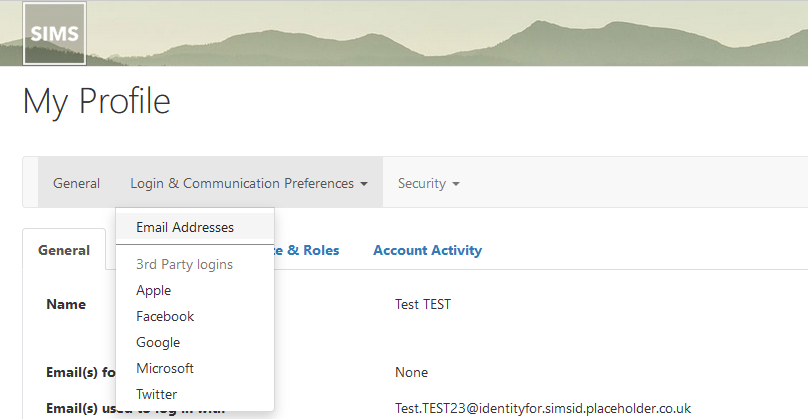Select Twitter from the dropdown list
808x419 pixels.
click(156, 394)
